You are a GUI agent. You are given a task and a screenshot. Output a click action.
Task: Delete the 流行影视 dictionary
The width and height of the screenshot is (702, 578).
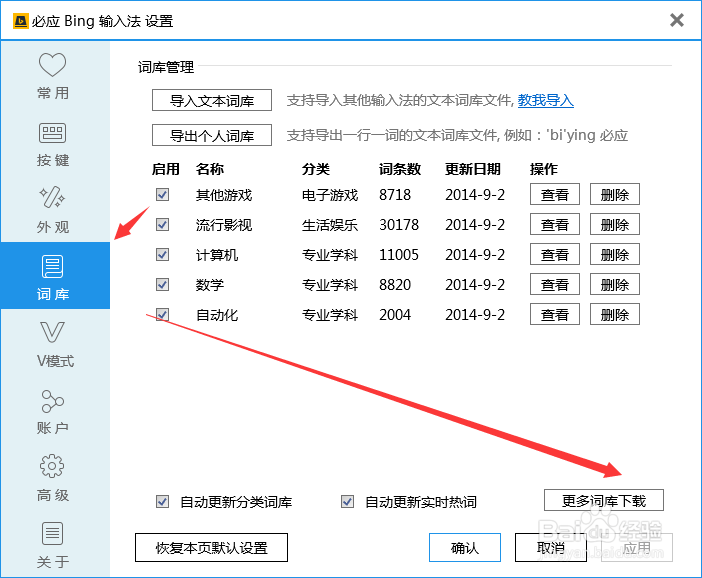pyautogui.click(x=615, y=224)
